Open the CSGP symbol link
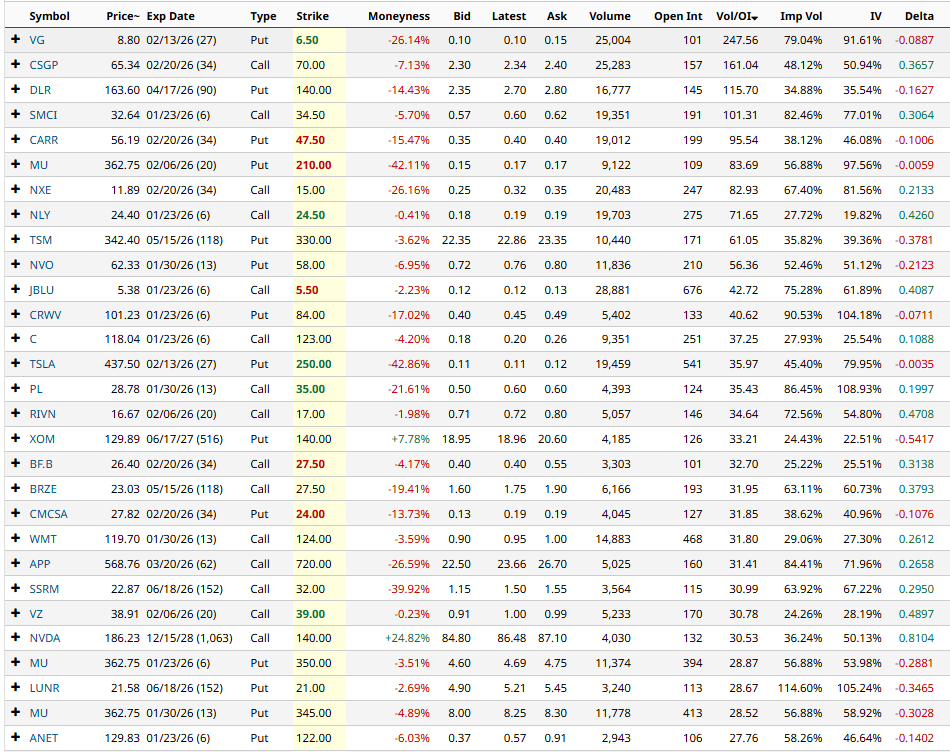Viewport: 950px width, 752px height. pyautogui.click(x=44, y=65)
